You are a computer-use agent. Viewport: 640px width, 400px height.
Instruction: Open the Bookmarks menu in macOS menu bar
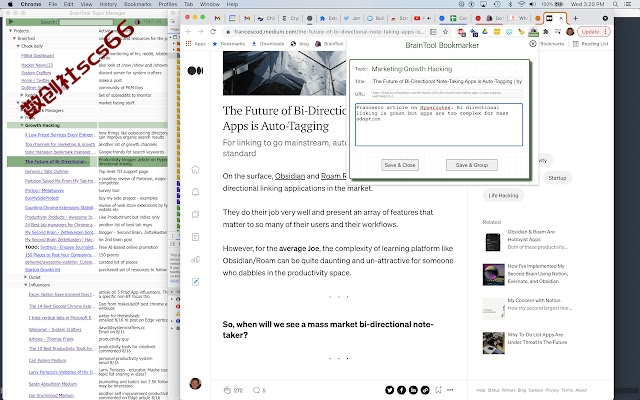coord(138,4)
